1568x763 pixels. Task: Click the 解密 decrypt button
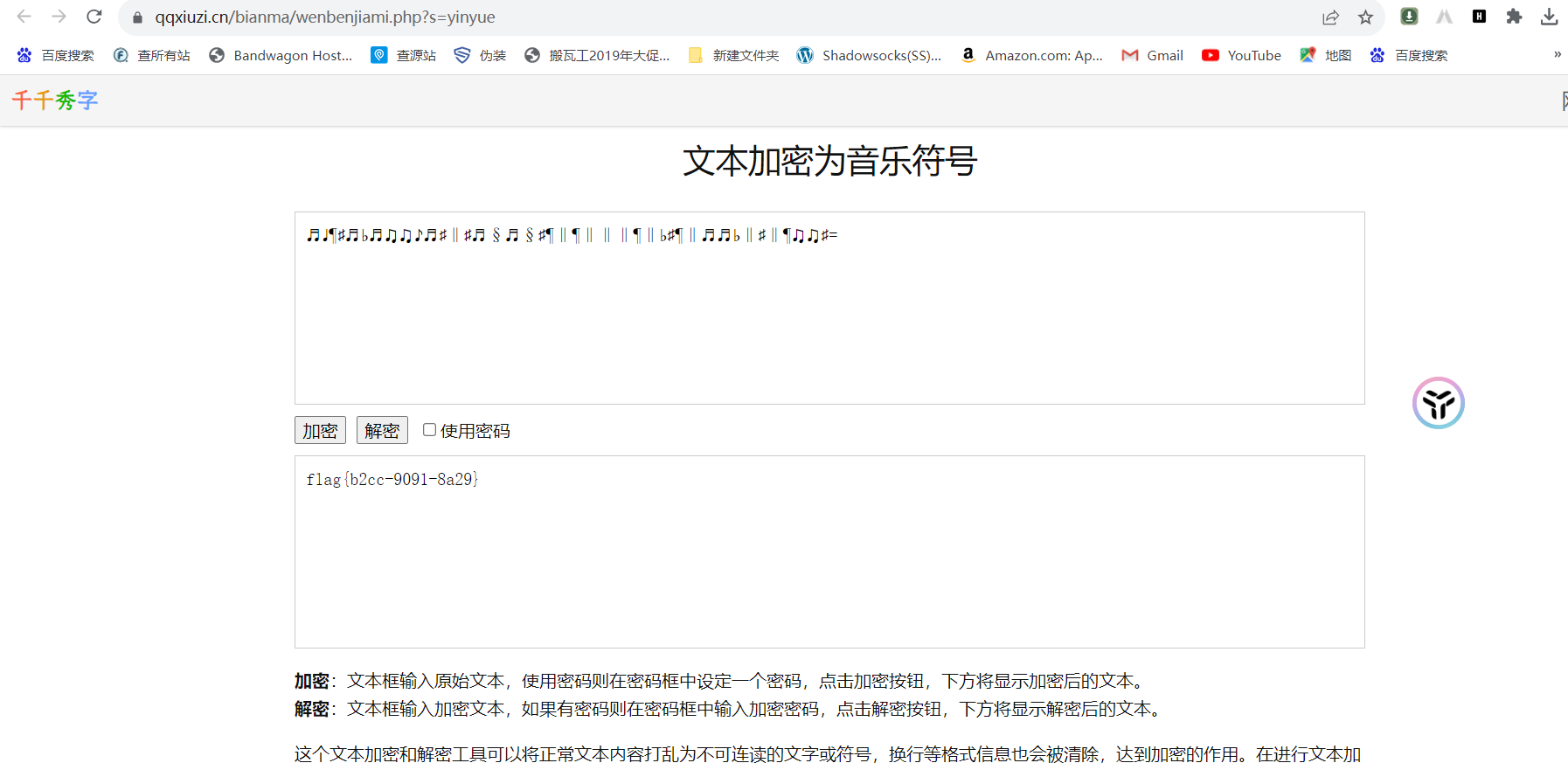tap(382, 430)
